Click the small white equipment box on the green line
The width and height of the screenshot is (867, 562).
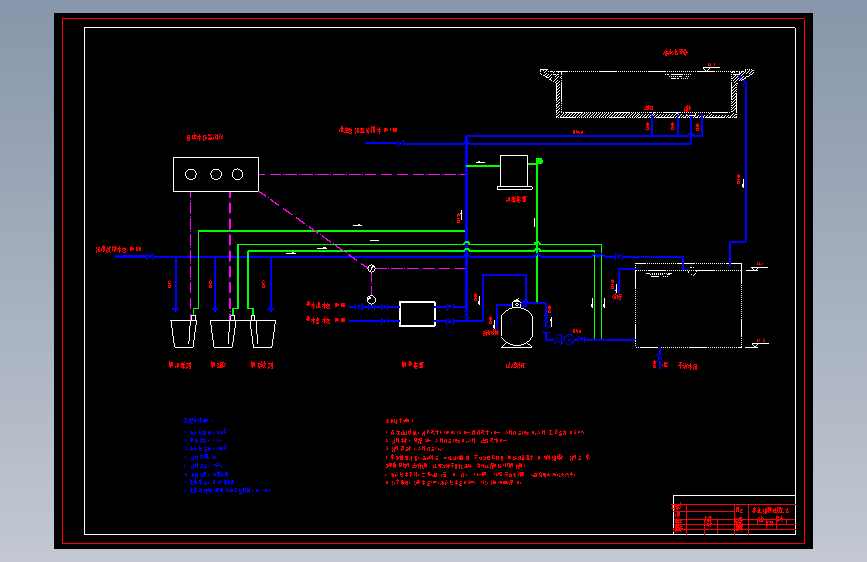click(514, 172)
